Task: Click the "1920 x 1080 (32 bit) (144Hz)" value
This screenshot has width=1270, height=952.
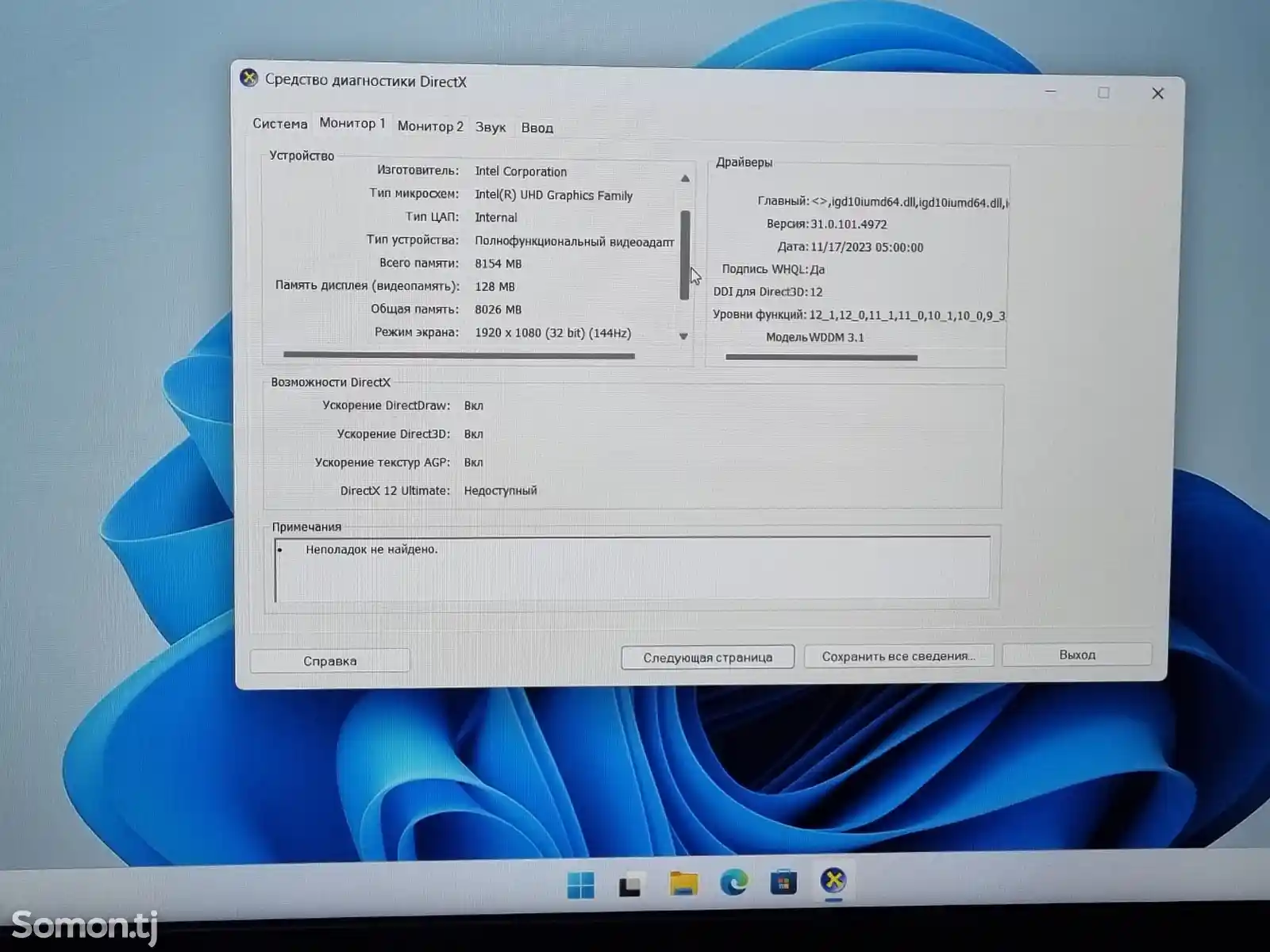Action: tap(553, 332)
